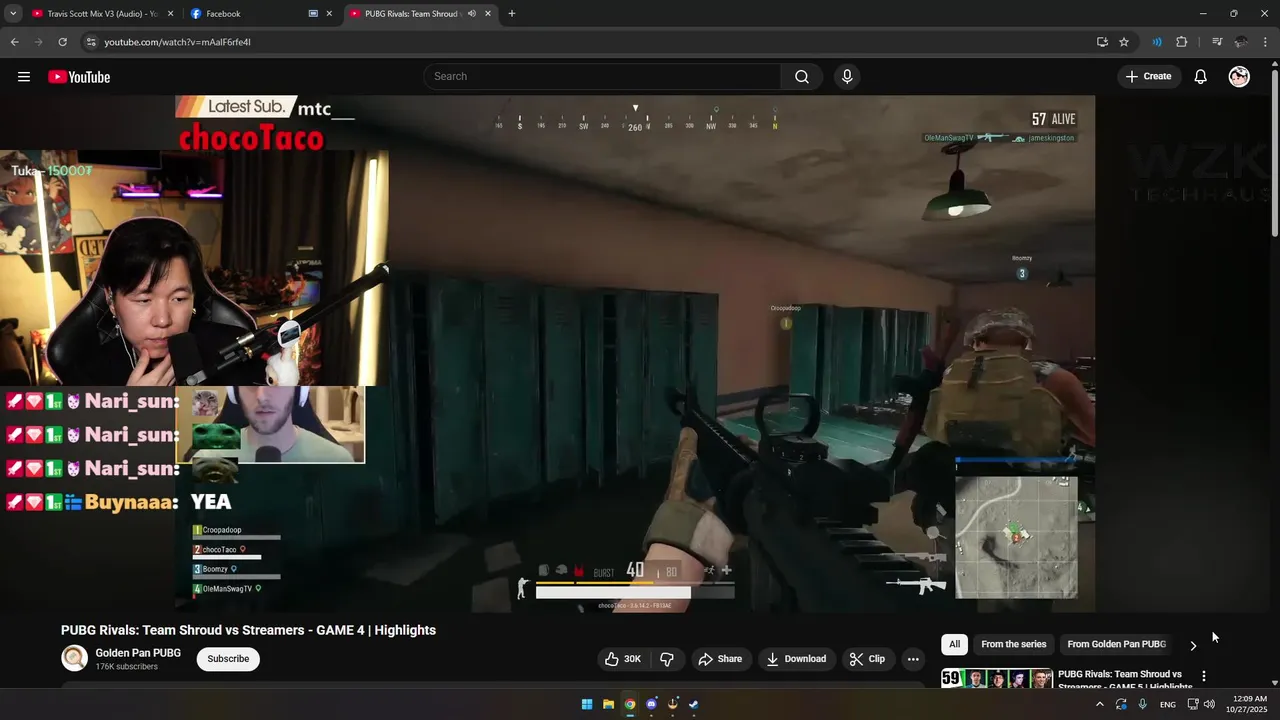Click the video title text
1280x720 pixels.
[248, 630]
